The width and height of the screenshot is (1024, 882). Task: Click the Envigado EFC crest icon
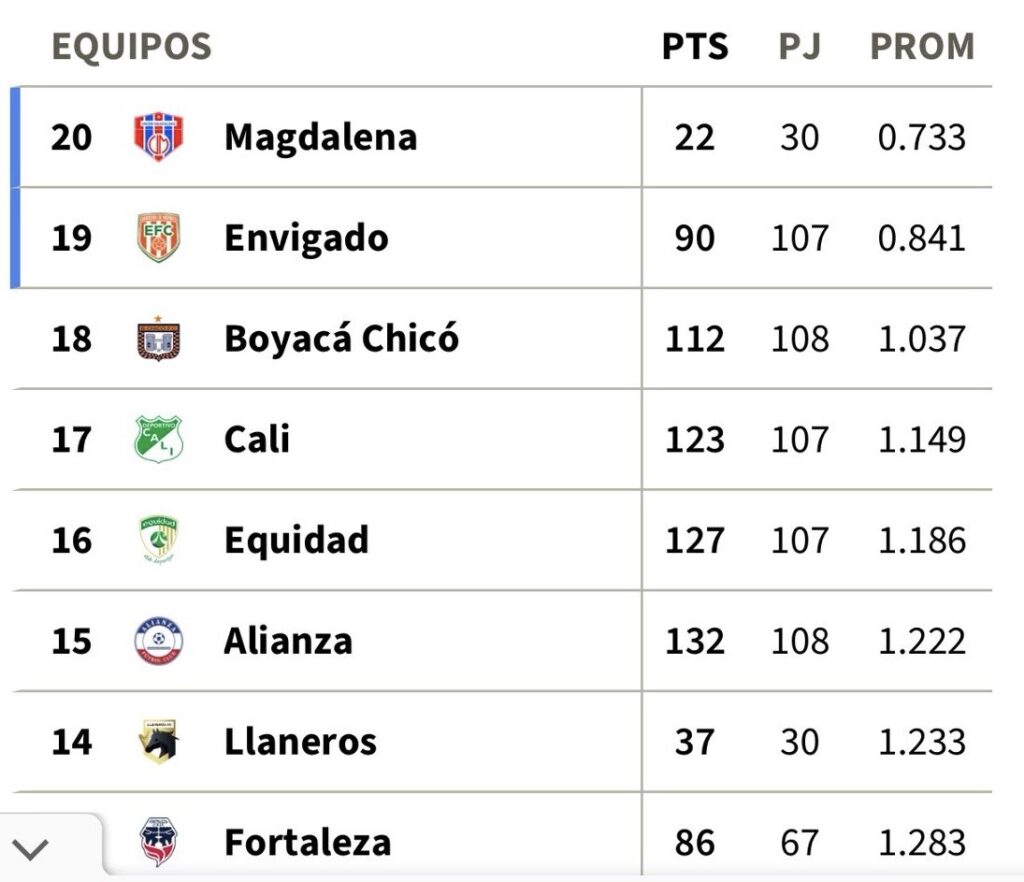159,238
